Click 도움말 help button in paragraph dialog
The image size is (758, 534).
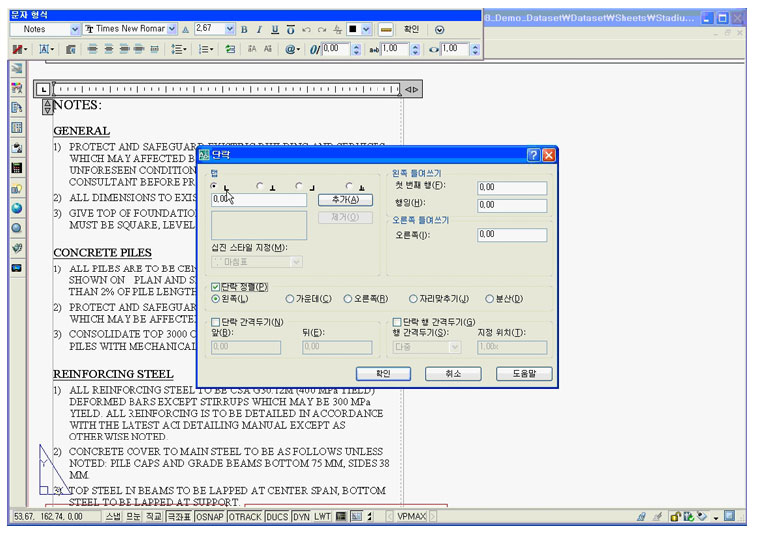tap(524, 374)
